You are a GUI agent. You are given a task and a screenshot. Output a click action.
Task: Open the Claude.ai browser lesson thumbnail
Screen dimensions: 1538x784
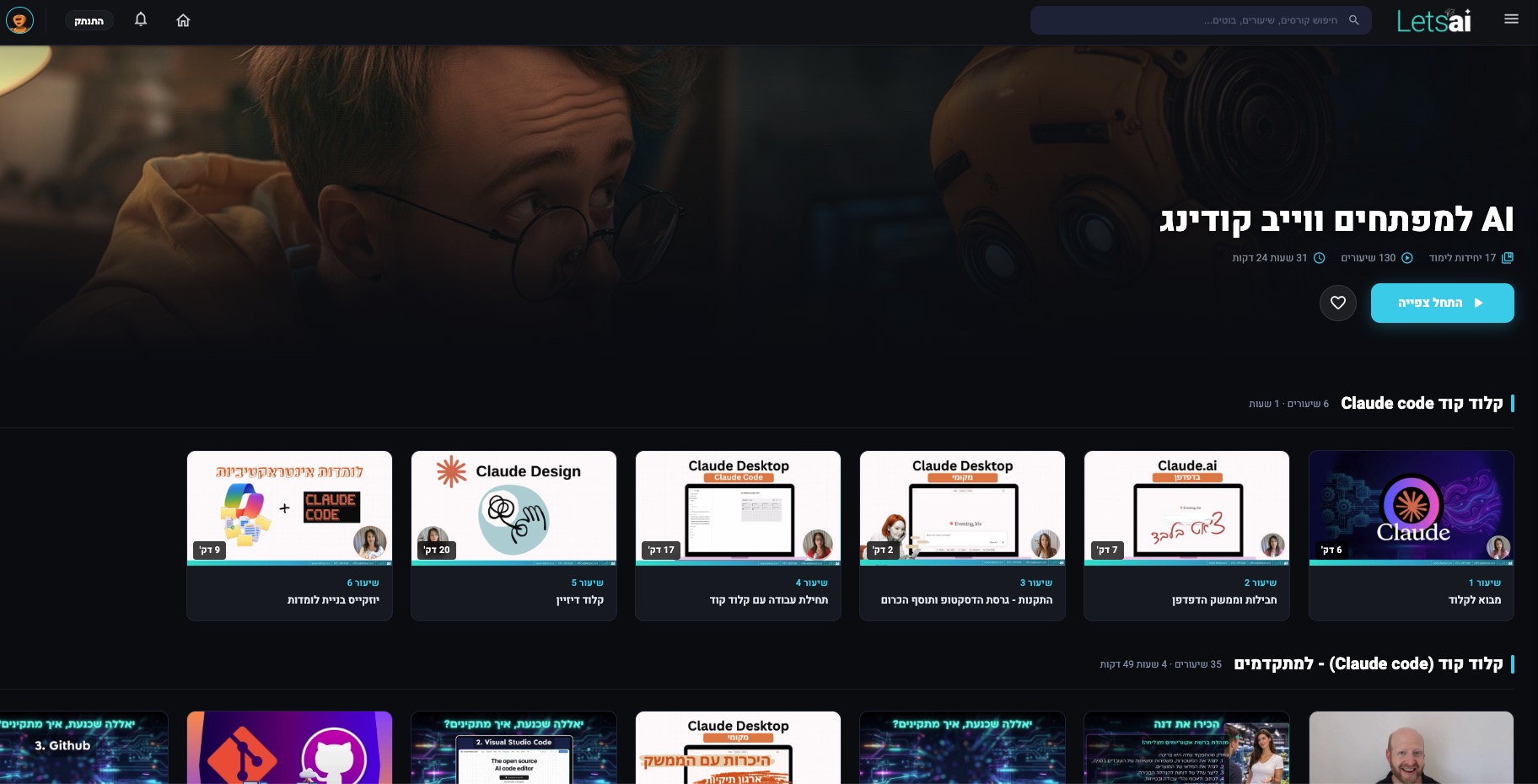[x=1187, y=507]
